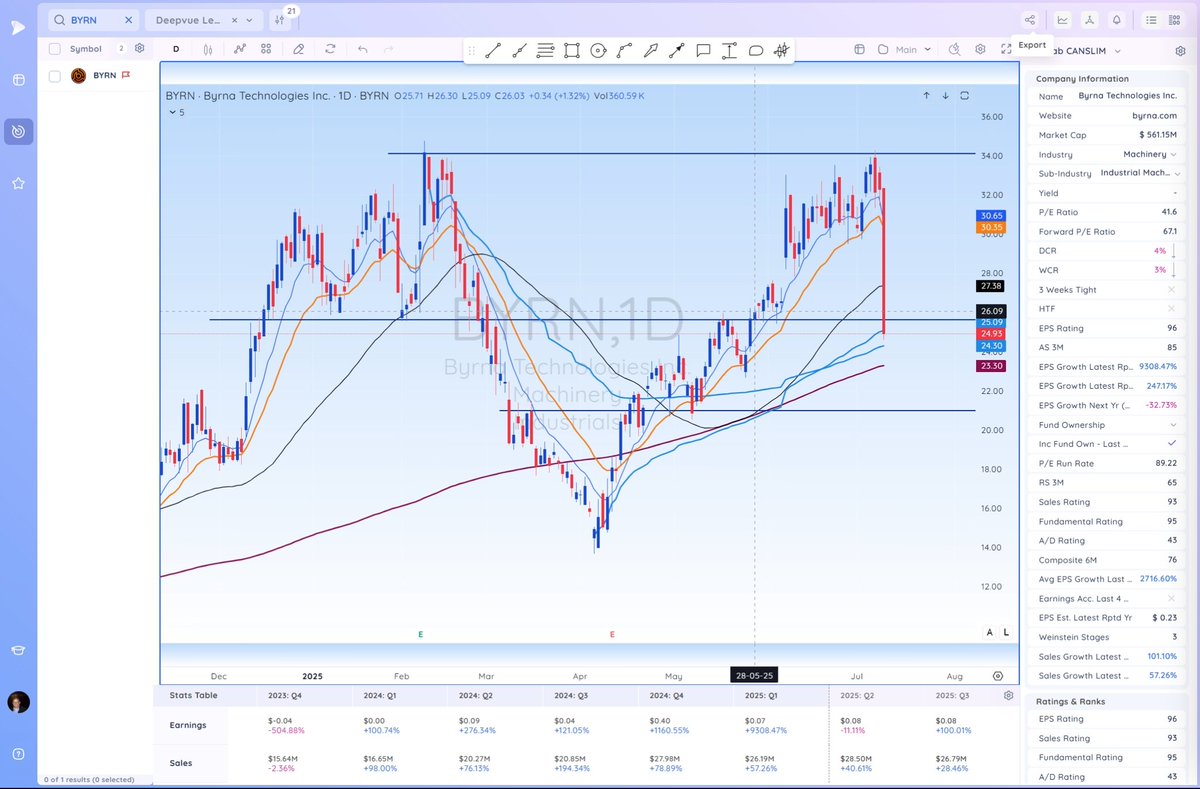Click the alerts bell icon
This screenshot has width=1200, height=789.
point(1116,19)
